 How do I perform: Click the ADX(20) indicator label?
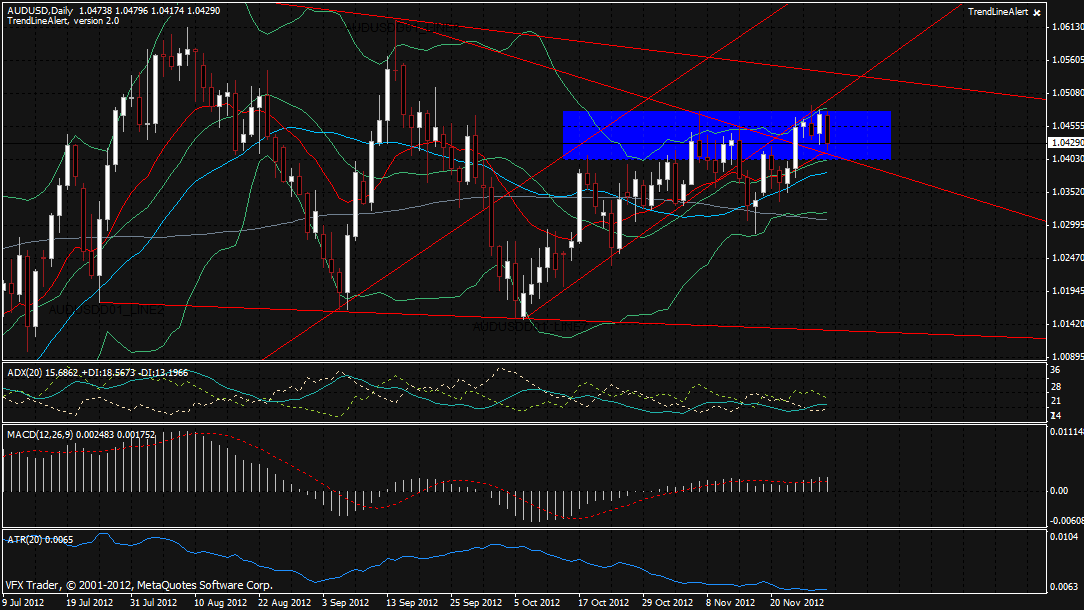click(x=24, y=371)
